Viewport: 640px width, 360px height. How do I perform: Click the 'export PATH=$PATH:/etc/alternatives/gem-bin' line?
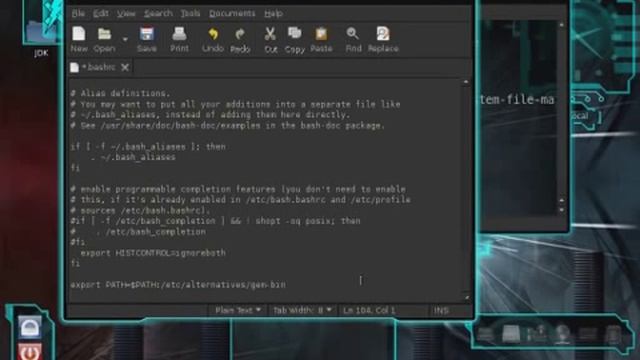pyautogui.click(x=178, y=284)
